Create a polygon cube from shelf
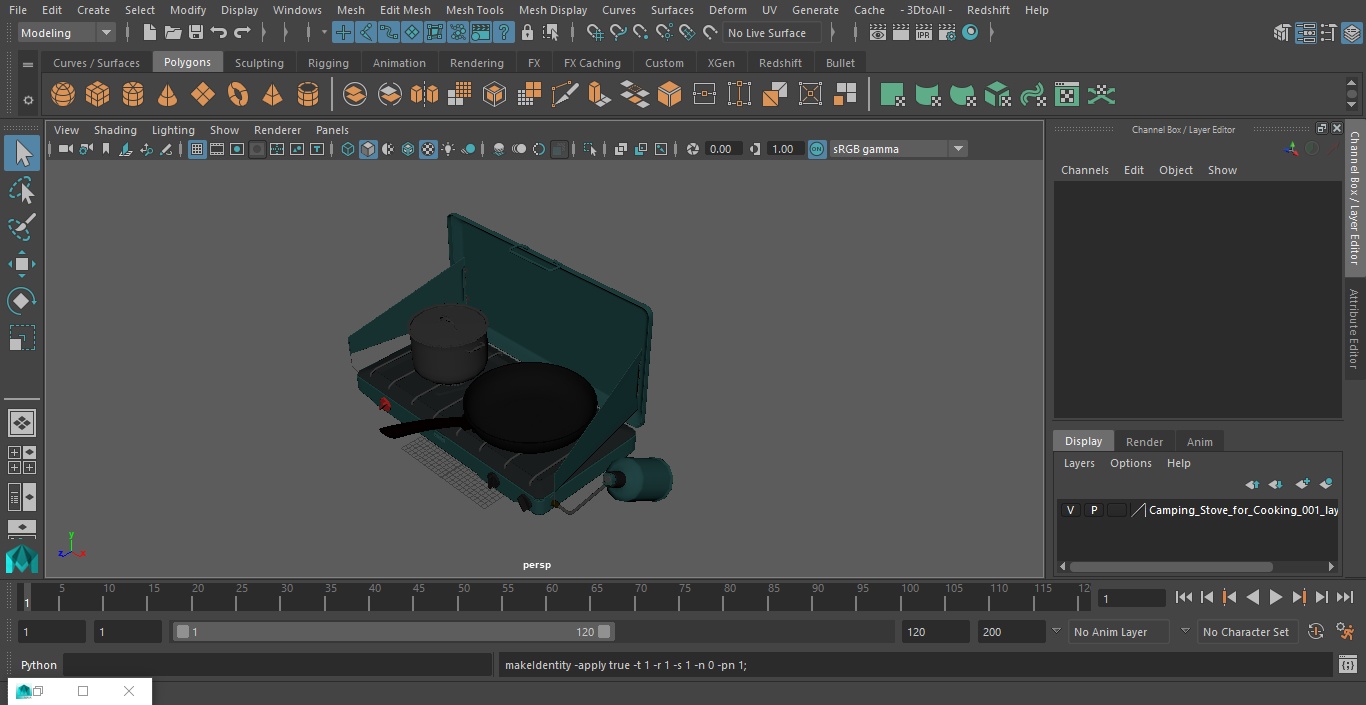The width and height of the screenshot is (1366, 705). 98,95
